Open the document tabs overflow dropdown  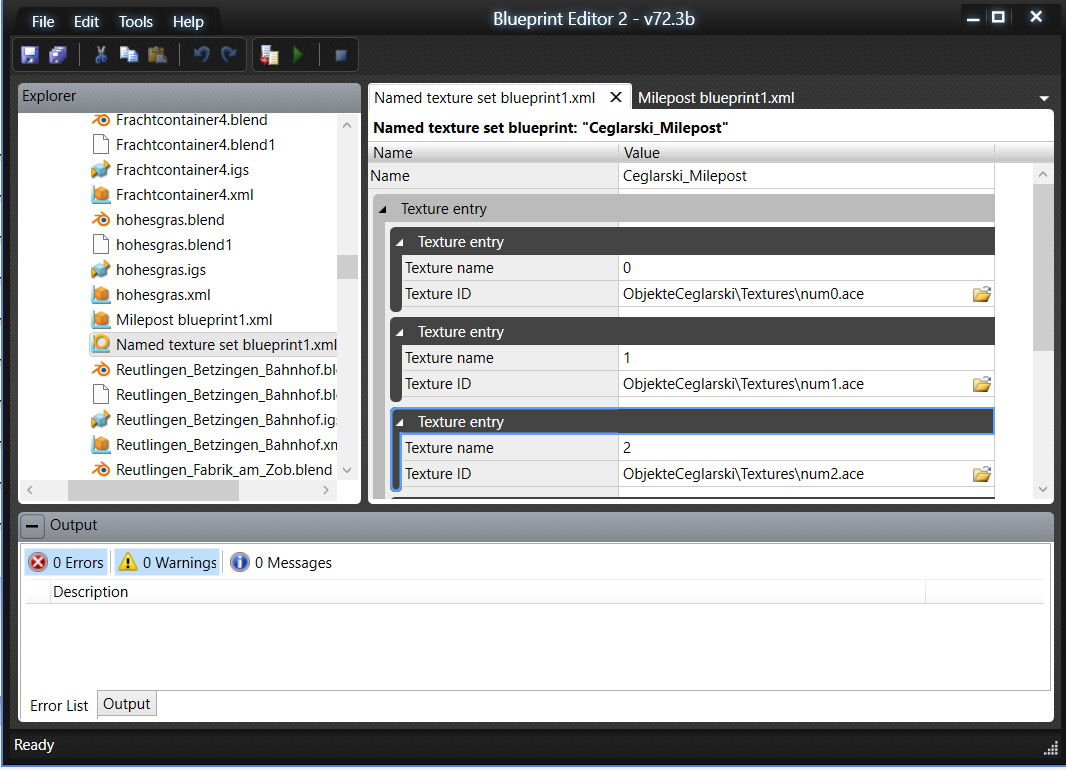(1044, 99)
